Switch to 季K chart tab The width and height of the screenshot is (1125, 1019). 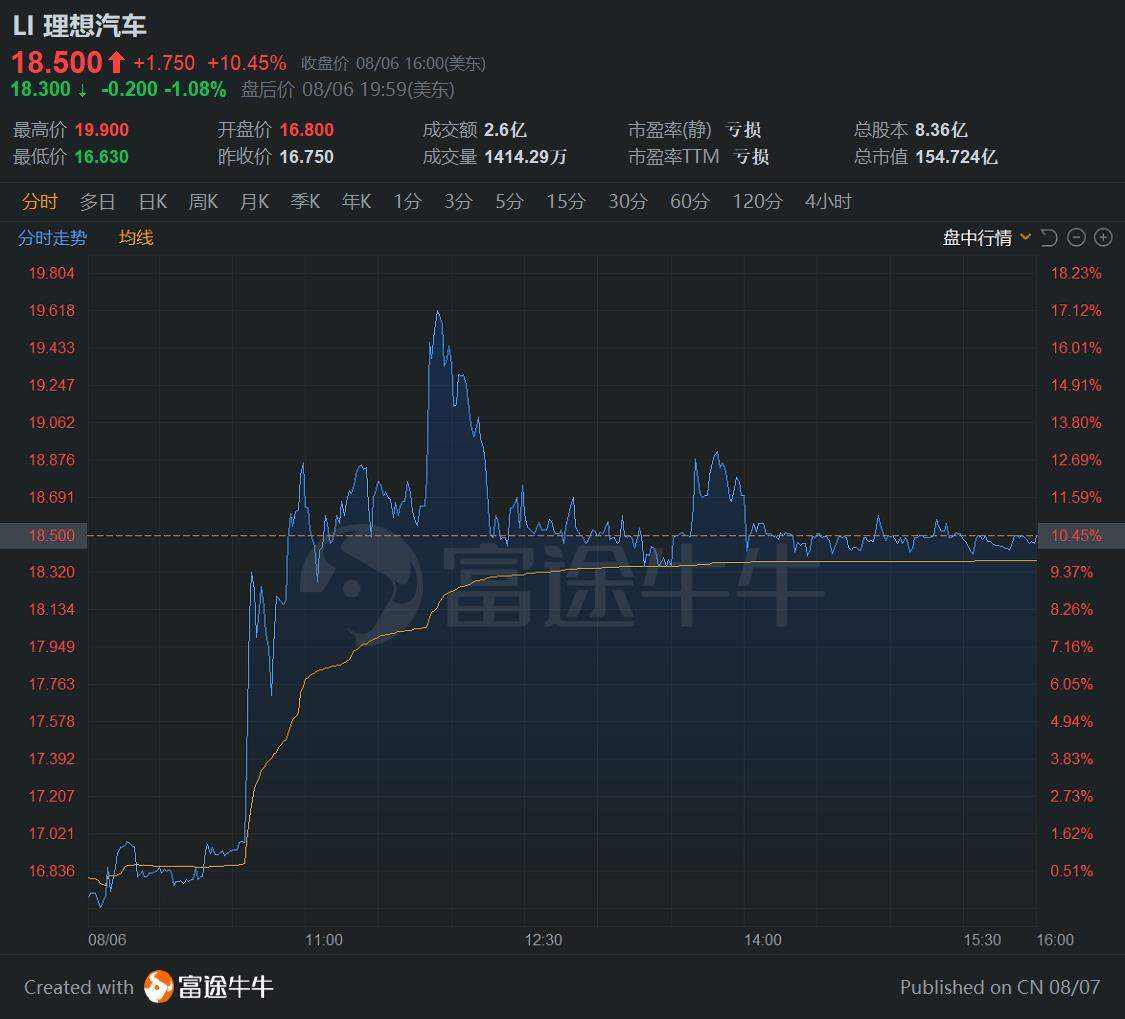(x=305, y=202)
